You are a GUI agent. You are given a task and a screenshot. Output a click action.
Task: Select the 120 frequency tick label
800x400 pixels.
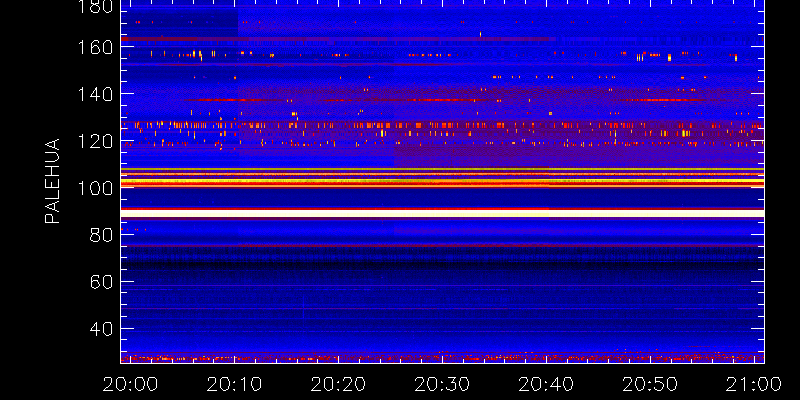pos(95,141)
